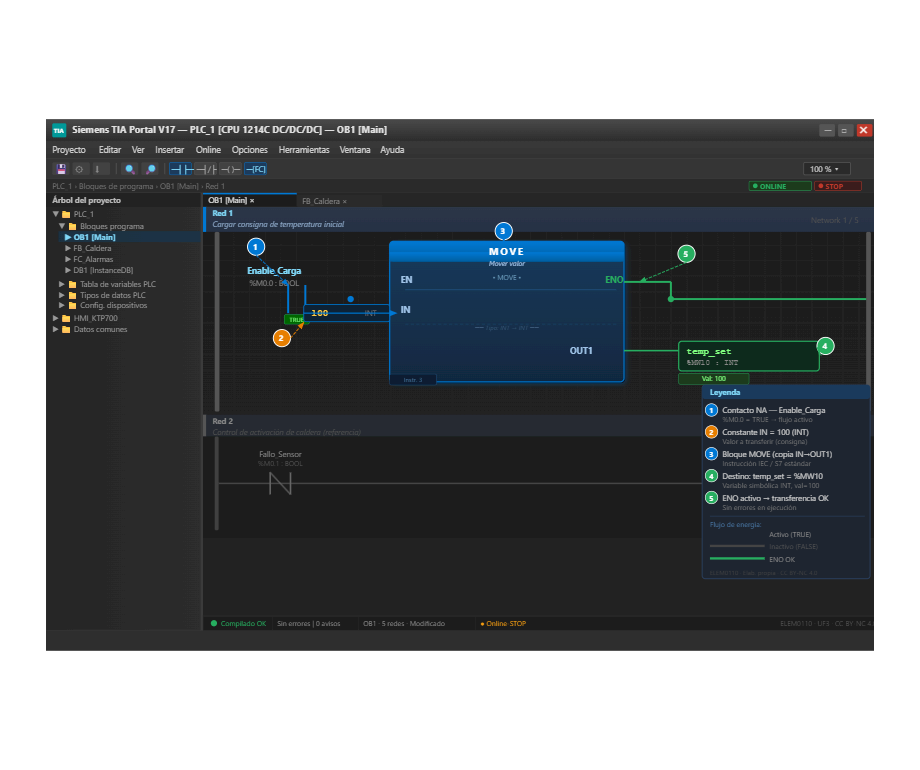Select the temp_set output variable box
The width and height of the screenshot is (920, 770).
point(749,356)
